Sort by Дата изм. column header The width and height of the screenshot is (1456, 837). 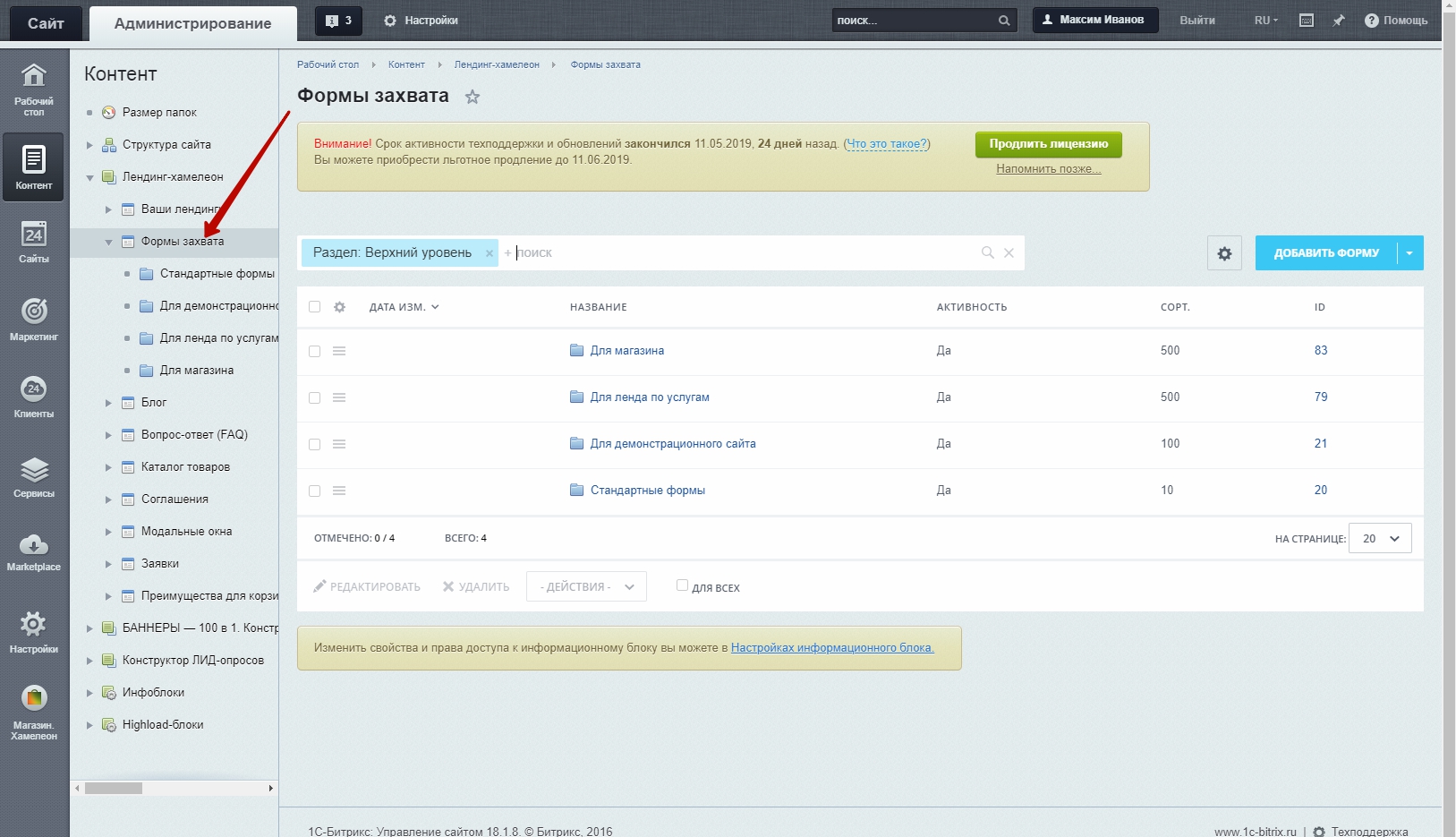coord(404,307)
